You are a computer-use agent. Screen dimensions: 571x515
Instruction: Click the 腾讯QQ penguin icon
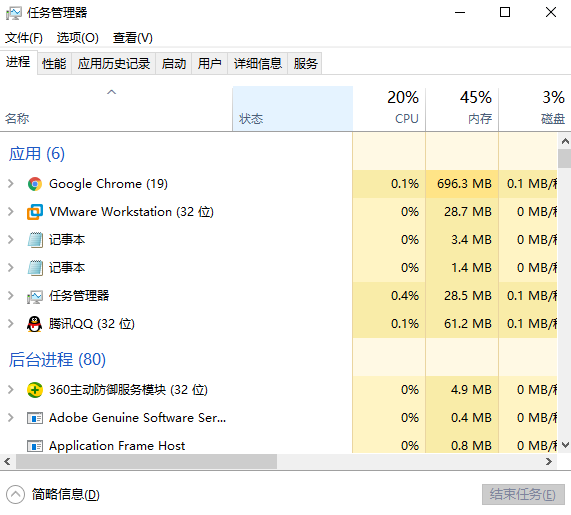pos(35,324)
